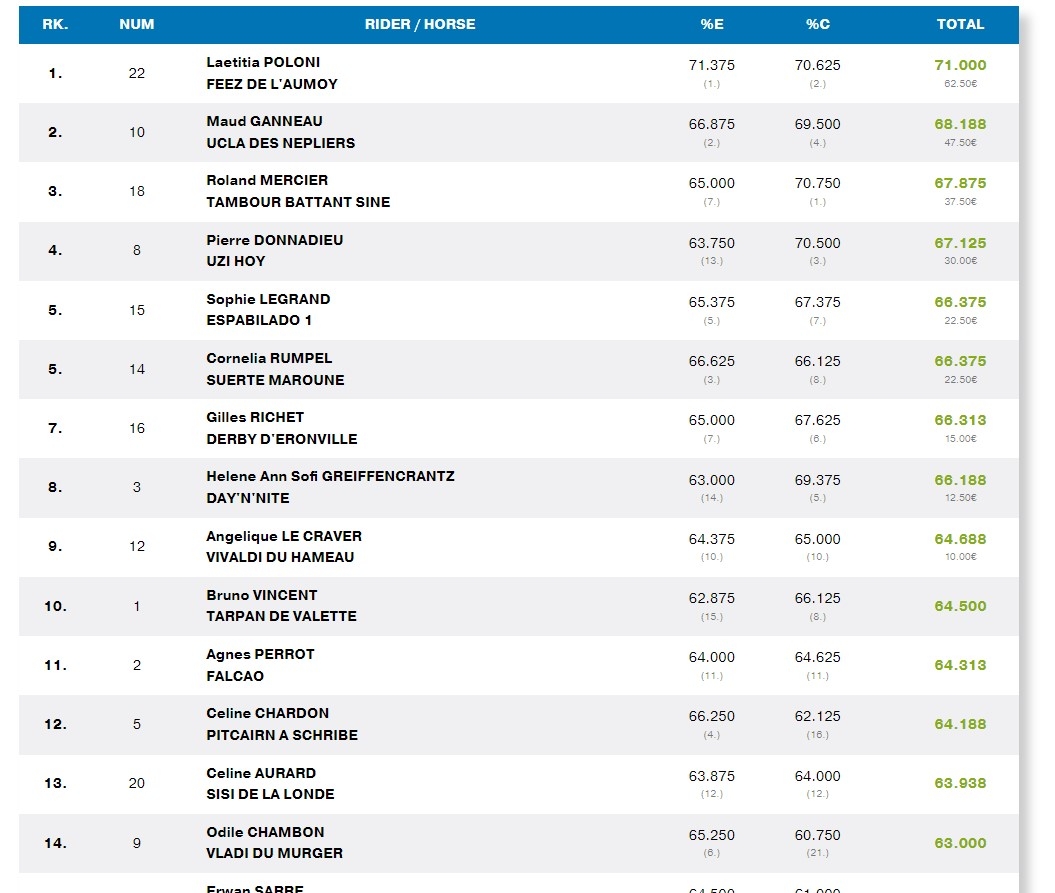Click the NUM column header

point(137,24)
